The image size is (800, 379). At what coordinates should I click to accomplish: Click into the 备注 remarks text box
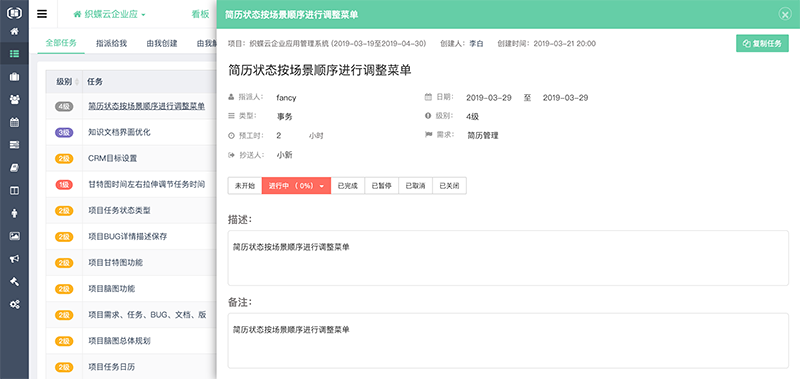[x=508, y=340]
